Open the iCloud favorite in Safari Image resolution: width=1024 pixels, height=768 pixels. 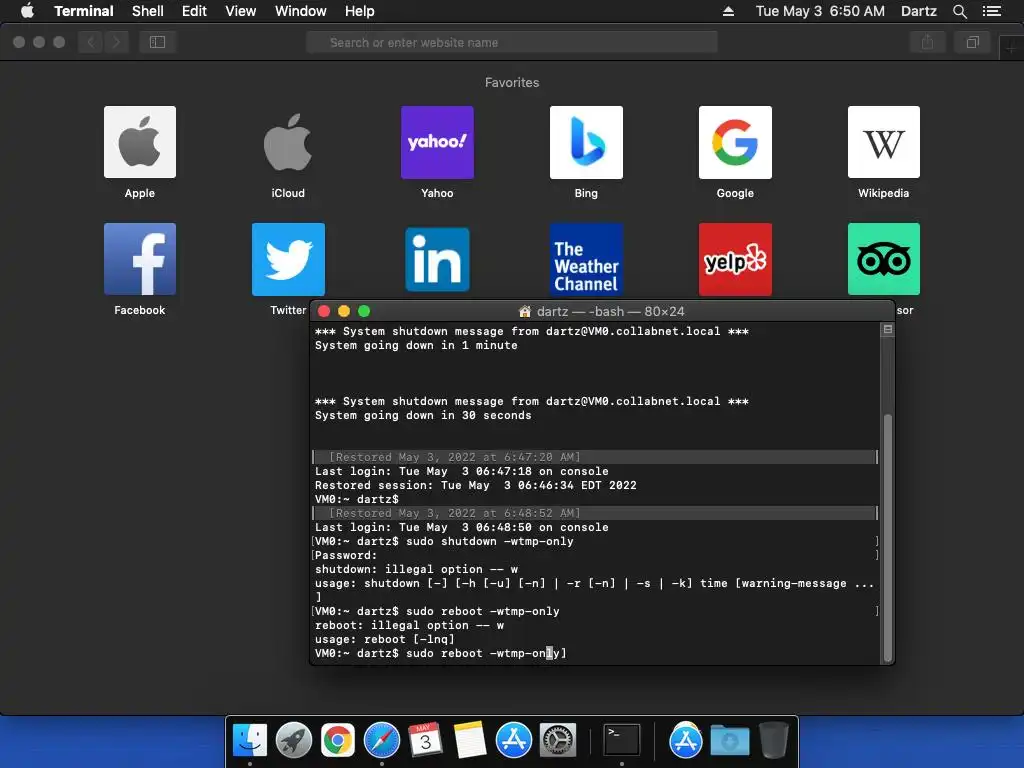pos(288,142)
